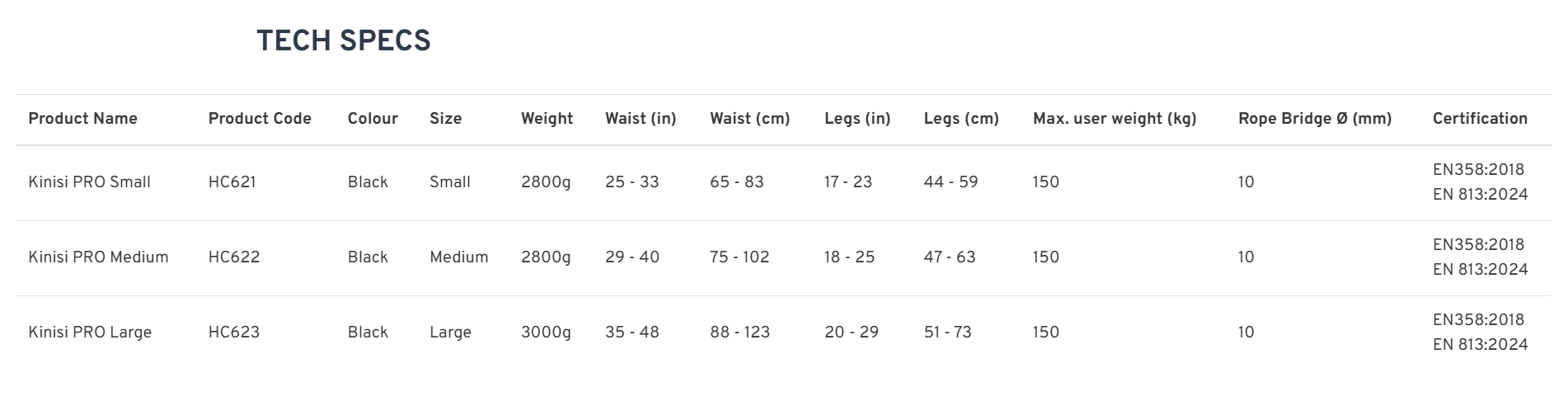The height and width of the screenshot is (401, 1568).
Task: Click the TECH SPECS heading
Action: [x=343, y=41]
